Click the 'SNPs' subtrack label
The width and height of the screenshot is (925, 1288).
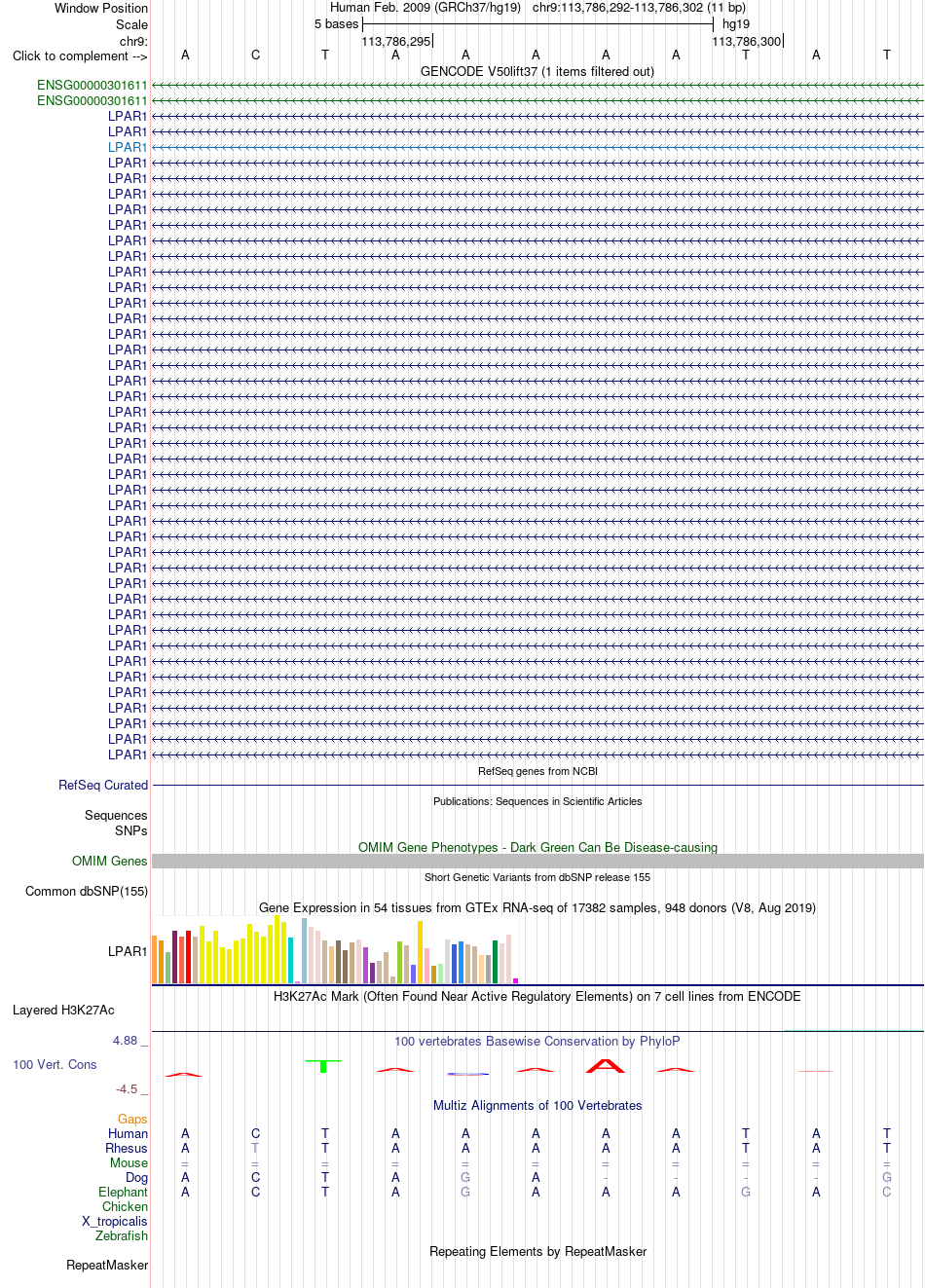point(131,830)
